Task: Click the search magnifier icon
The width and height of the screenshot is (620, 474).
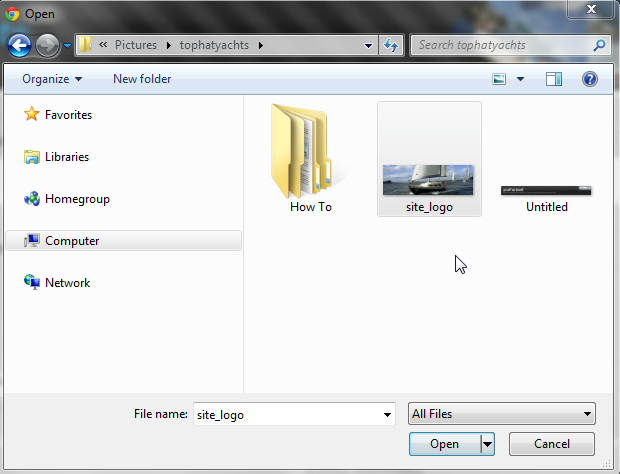Action: (599, 45)
